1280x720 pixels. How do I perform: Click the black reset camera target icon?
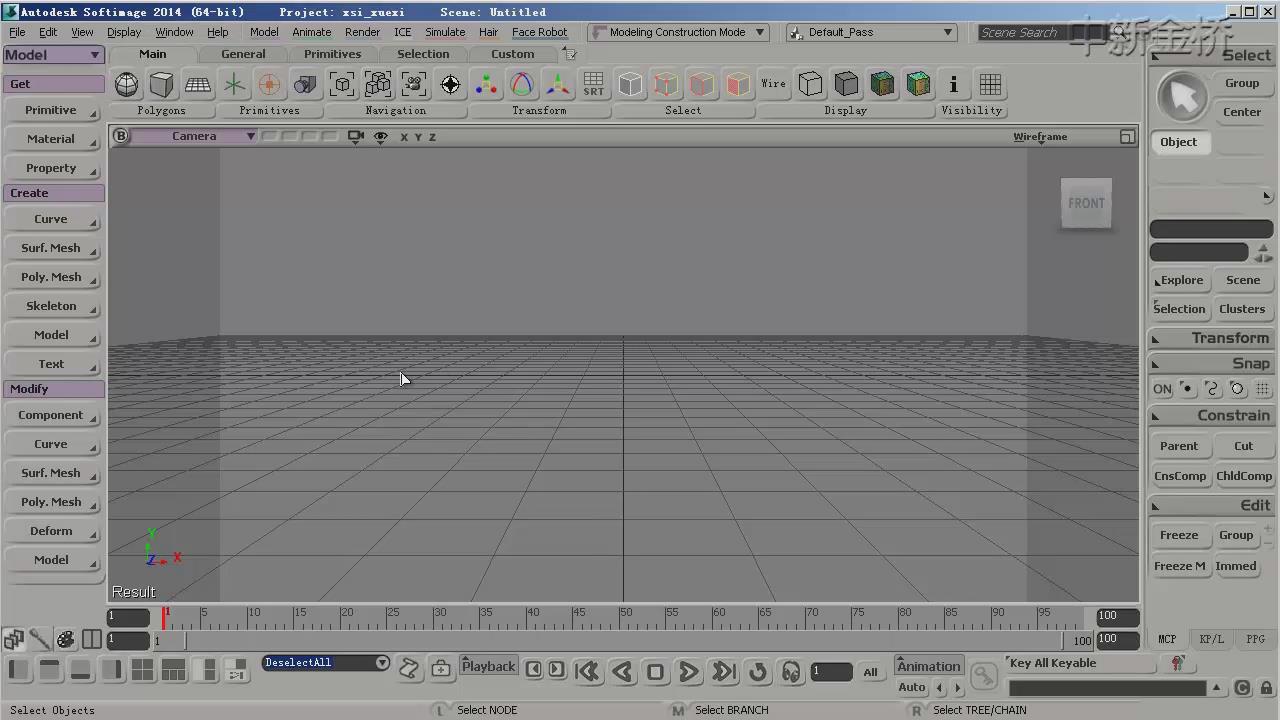point(450,84)
